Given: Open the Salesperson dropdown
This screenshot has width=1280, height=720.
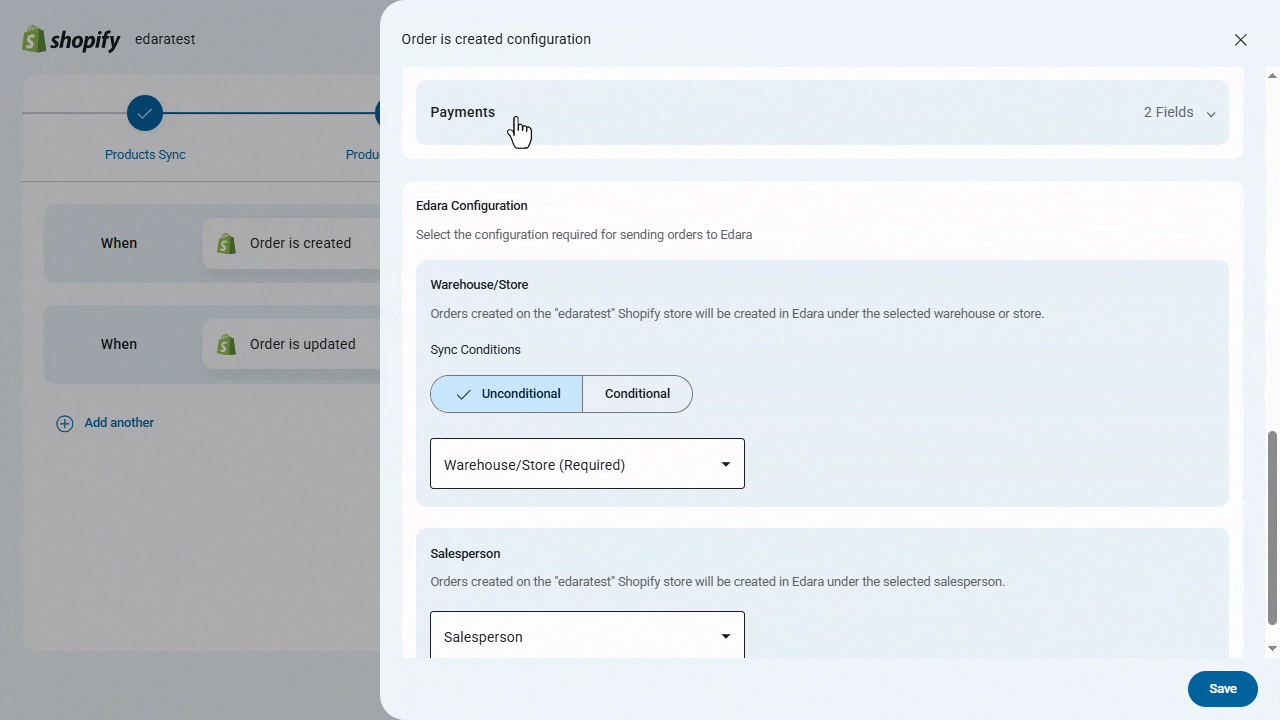Looking at the screenshot, I should point(587,636).
